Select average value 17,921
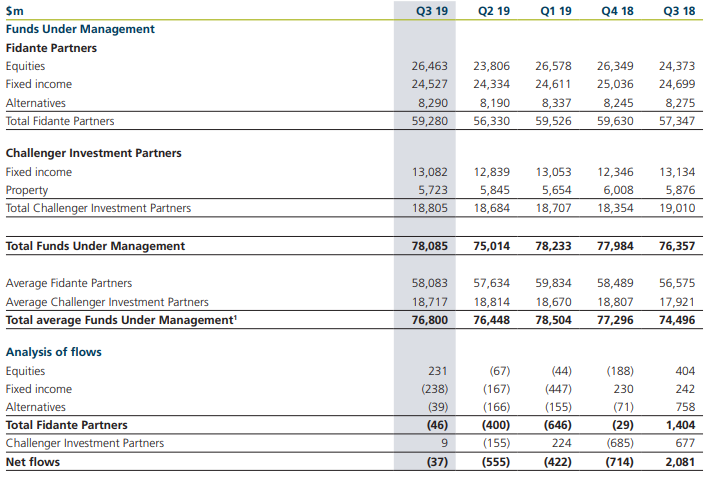The height and width of the screenshot is (477, 716). [x=677, y=302]
